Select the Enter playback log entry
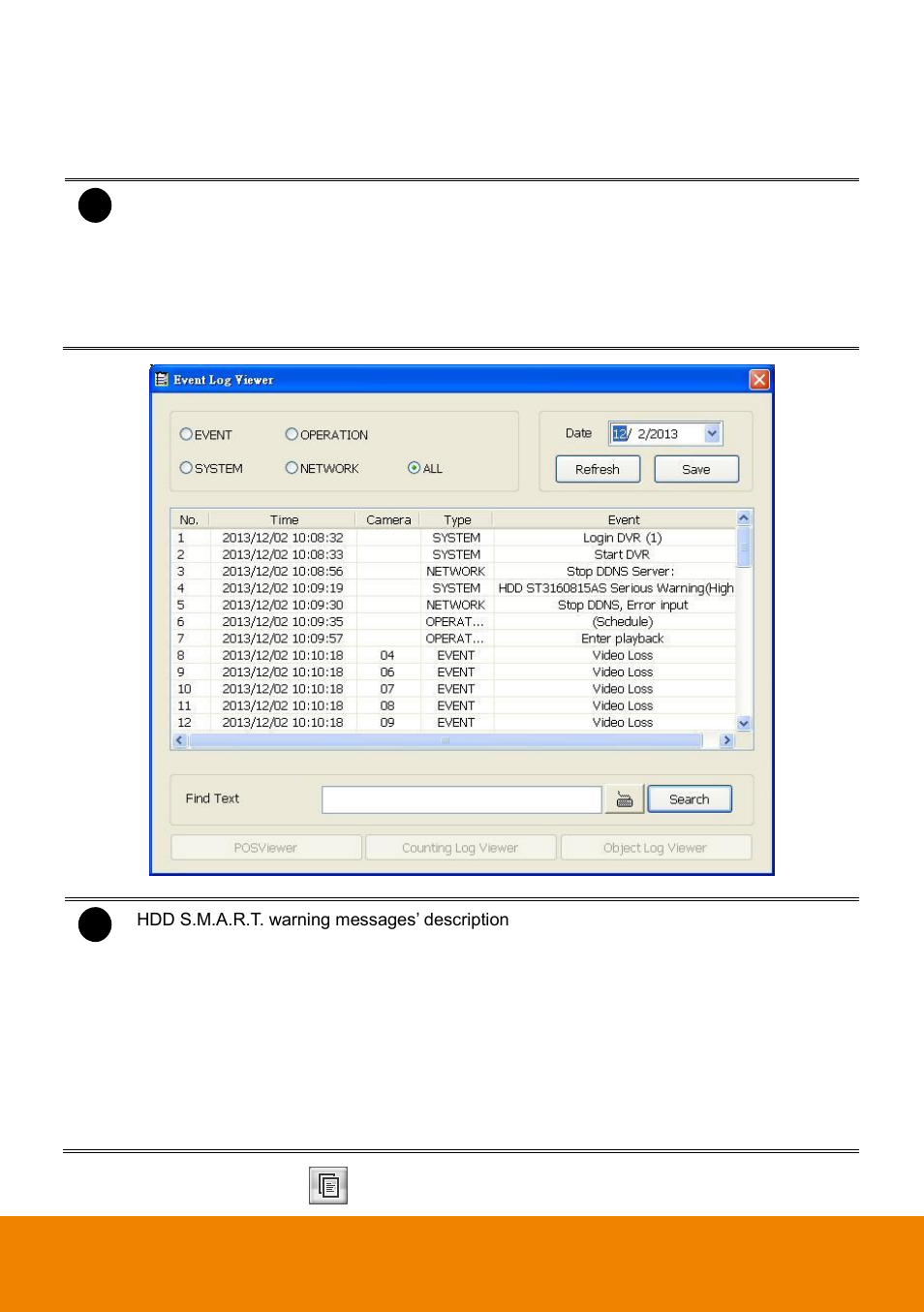Image resolution: width=924 pixels, height=1312 pixels. (x=453, y=639)
